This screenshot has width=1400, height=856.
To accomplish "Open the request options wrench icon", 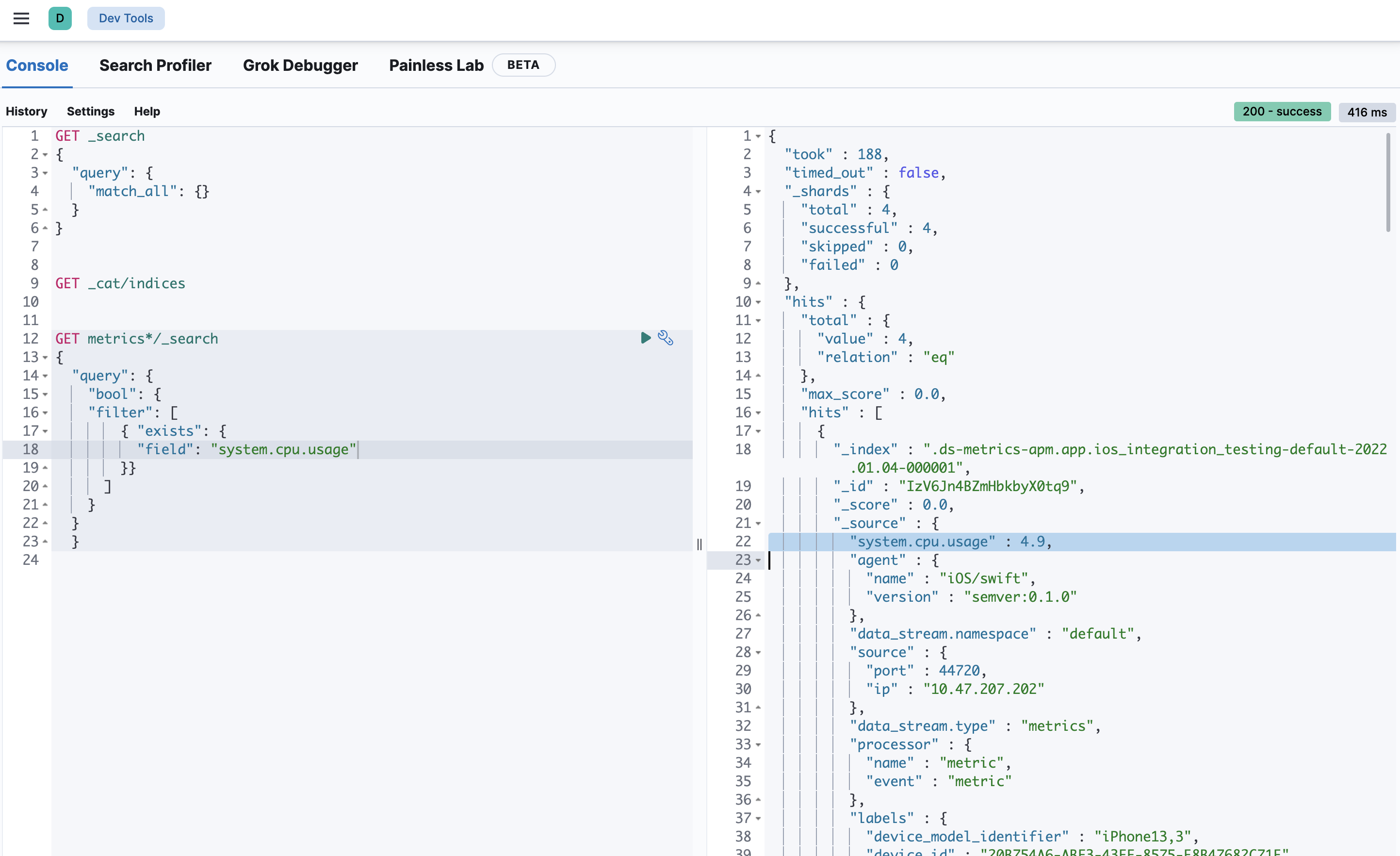I will coord(666,338).
